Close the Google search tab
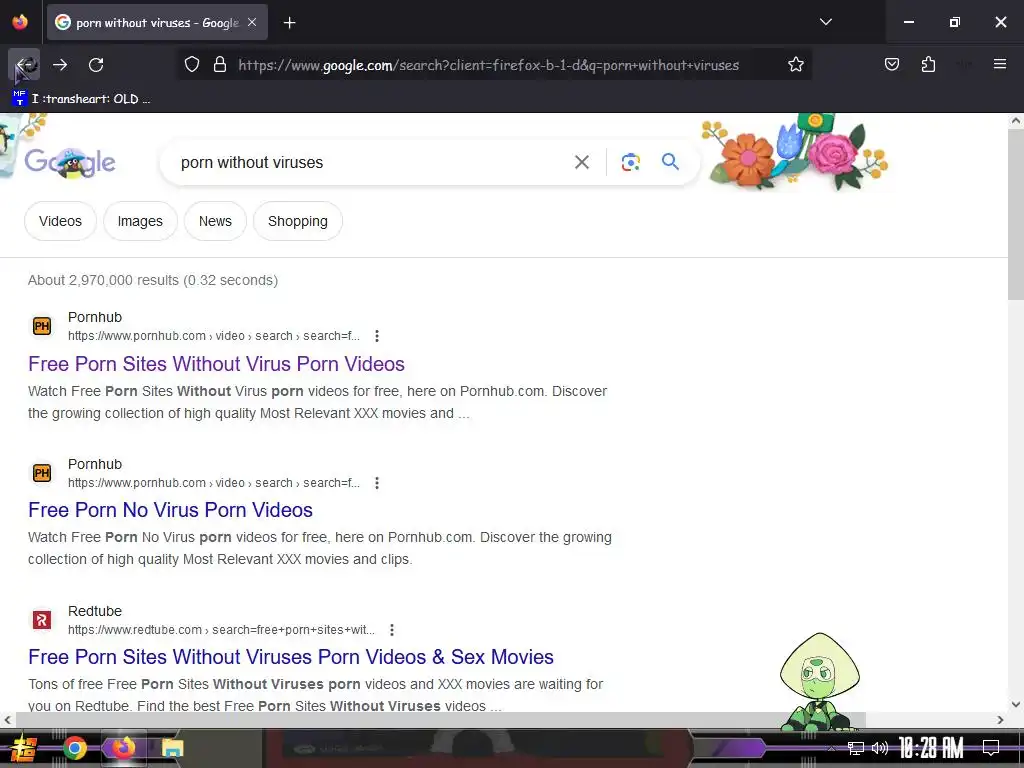 point(252,23)
